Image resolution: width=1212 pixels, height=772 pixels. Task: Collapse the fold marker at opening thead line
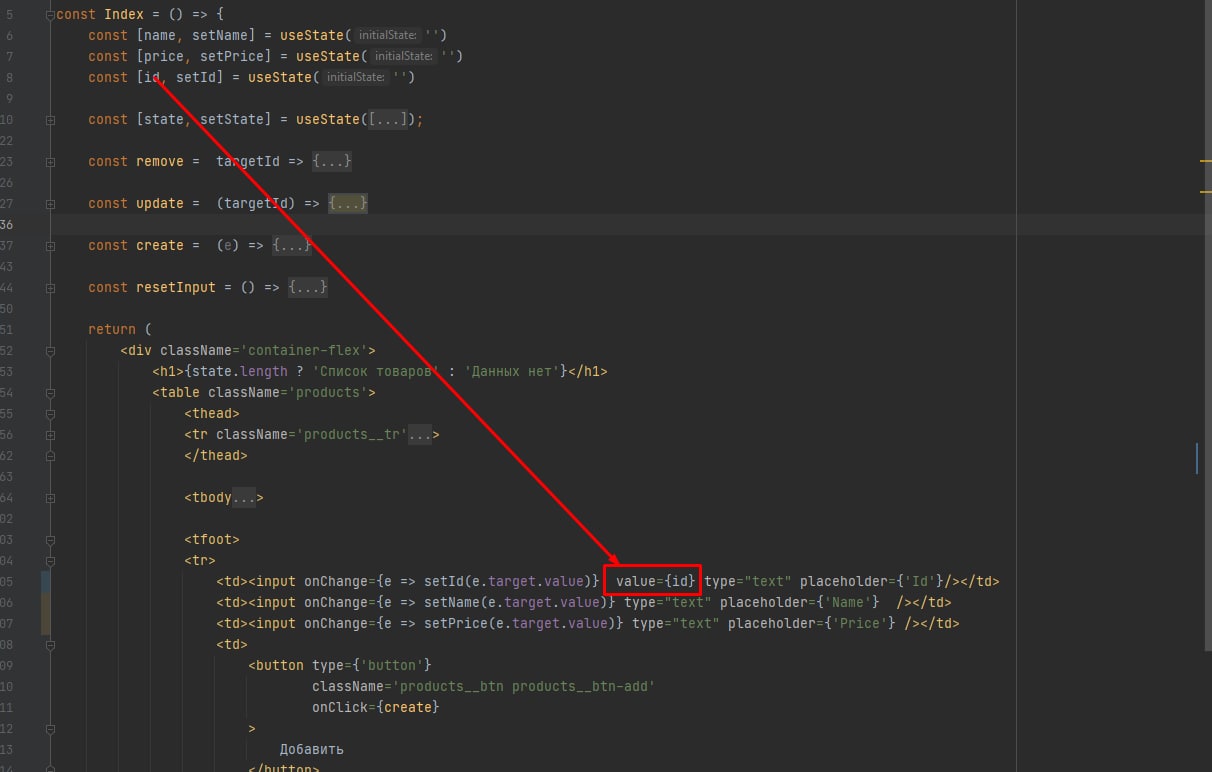click(x=50, y=413)
